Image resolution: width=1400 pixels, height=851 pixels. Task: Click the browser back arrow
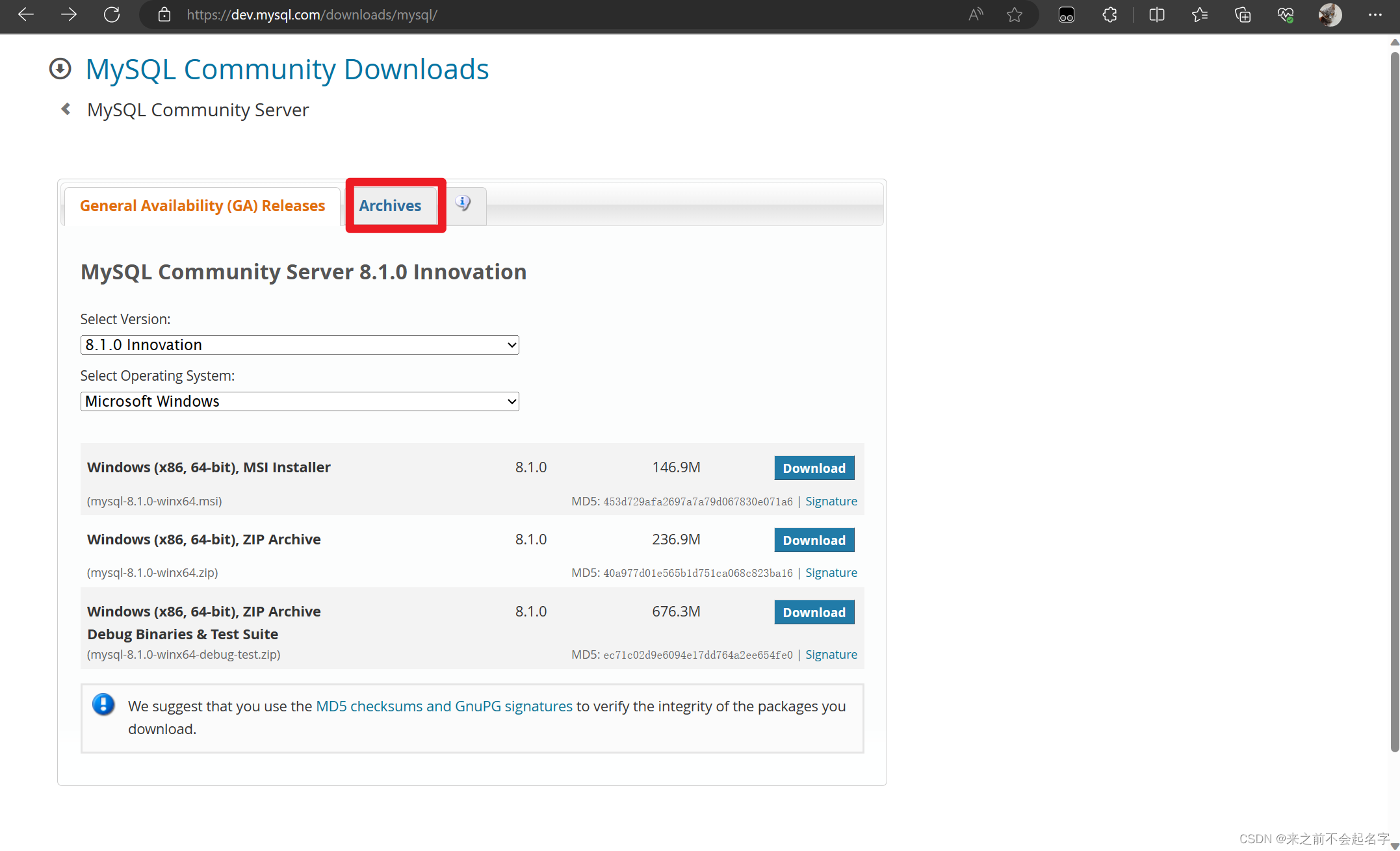(26, 14)
